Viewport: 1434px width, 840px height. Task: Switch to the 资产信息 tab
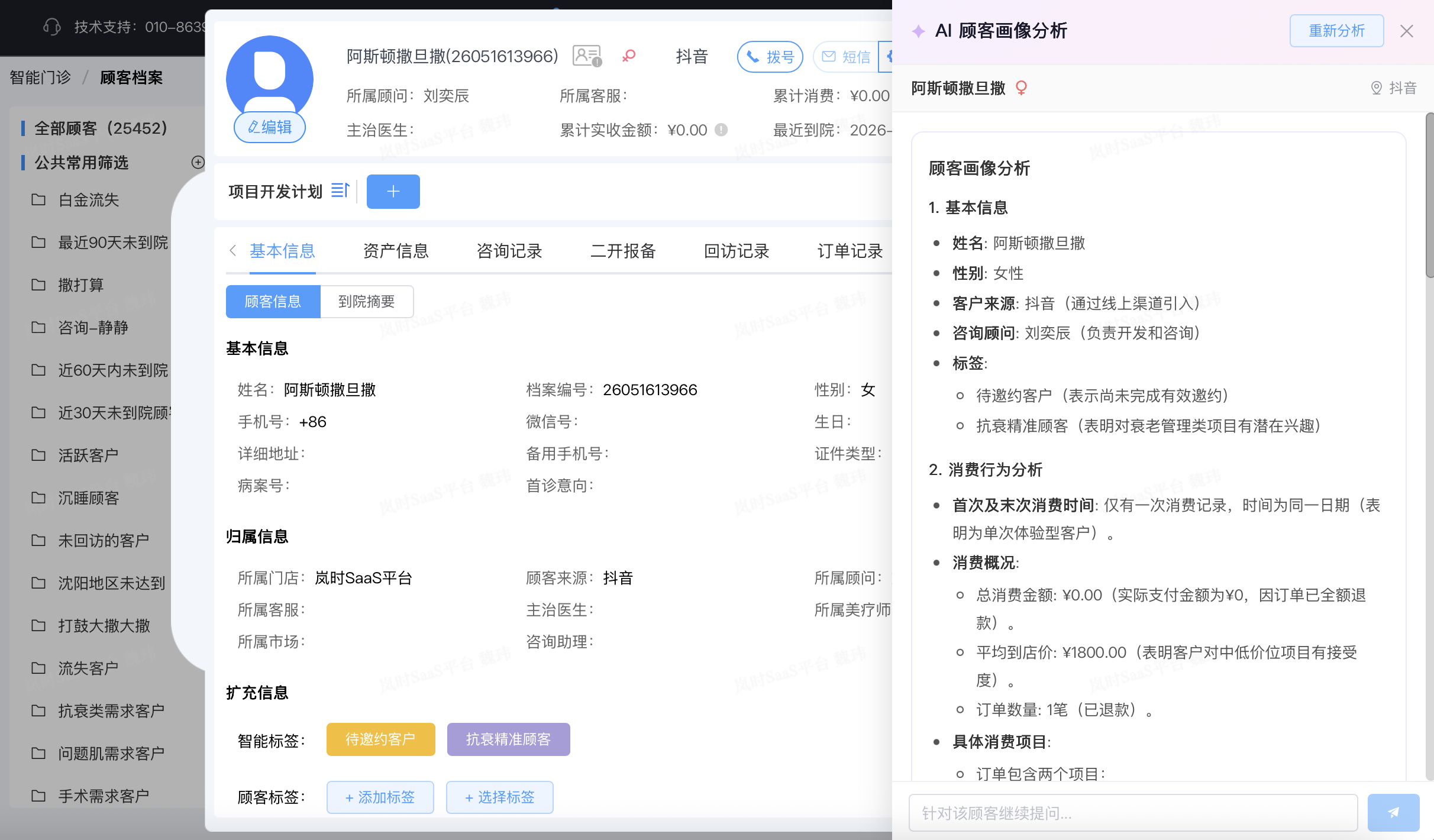tap(396, 251)
